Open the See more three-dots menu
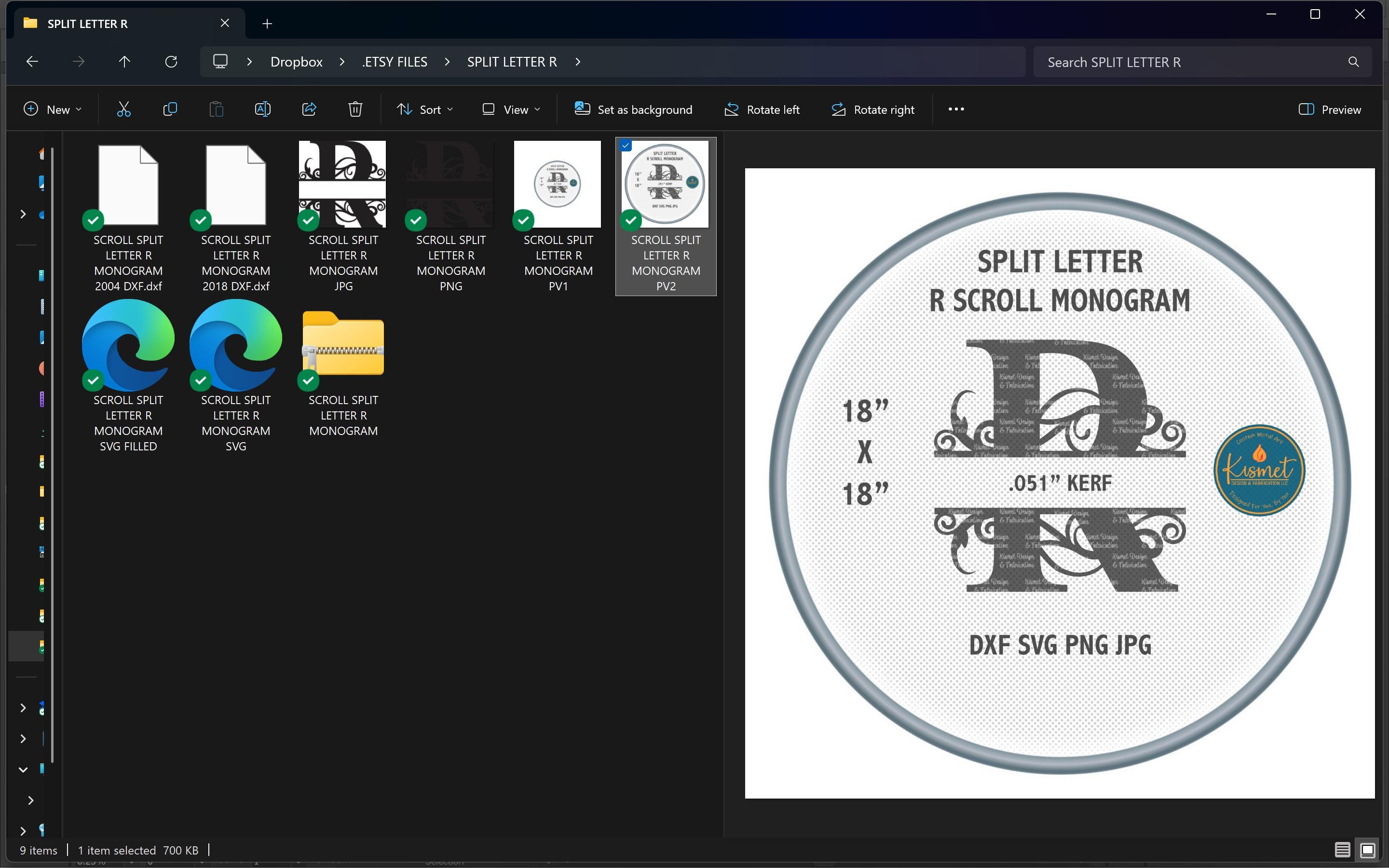 (x=956, y=109)
